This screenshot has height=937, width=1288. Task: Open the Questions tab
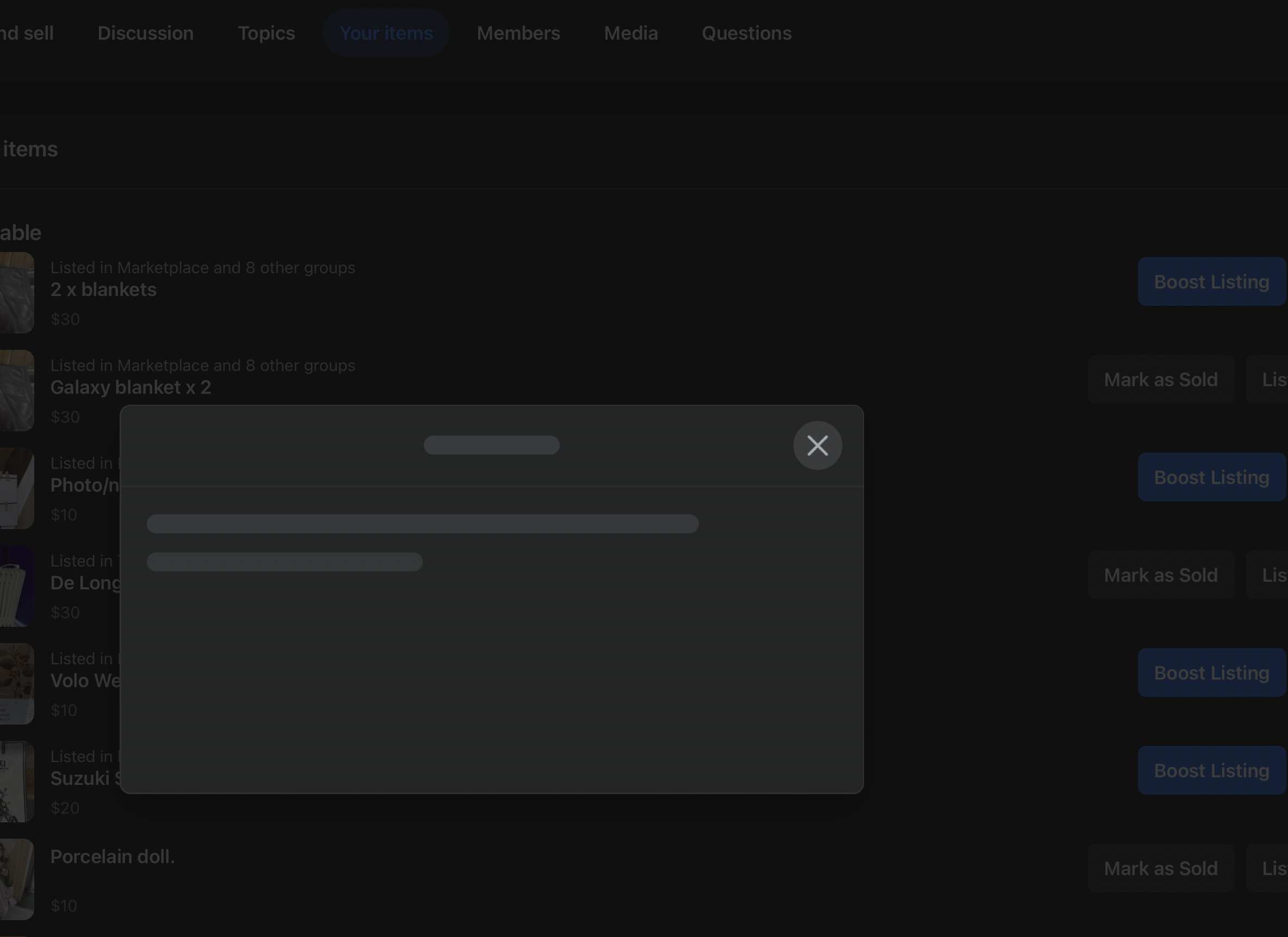(x=746, y=33)
